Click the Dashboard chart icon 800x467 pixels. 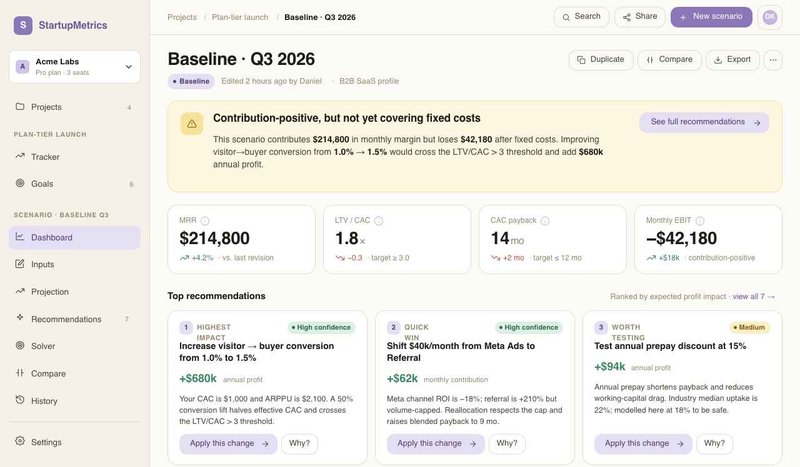pos(20,236)
